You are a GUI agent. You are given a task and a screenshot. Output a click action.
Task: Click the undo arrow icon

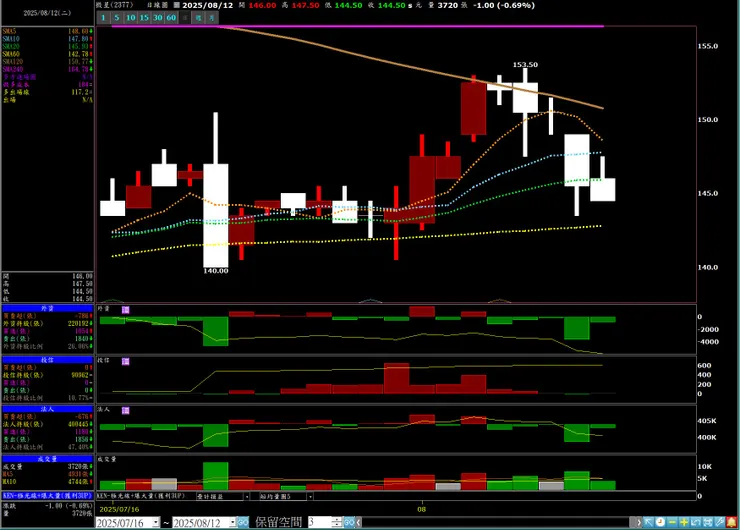[x=696, y=522]
